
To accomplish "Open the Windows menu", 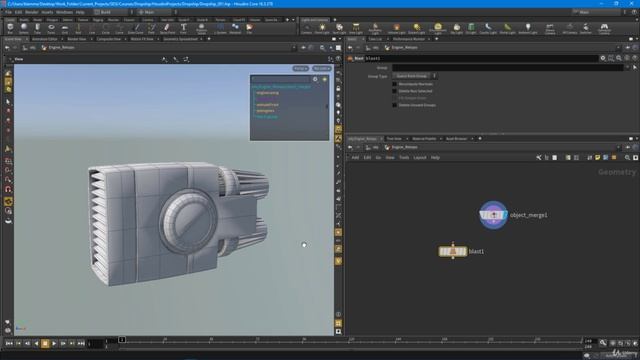I will [64, 12].
